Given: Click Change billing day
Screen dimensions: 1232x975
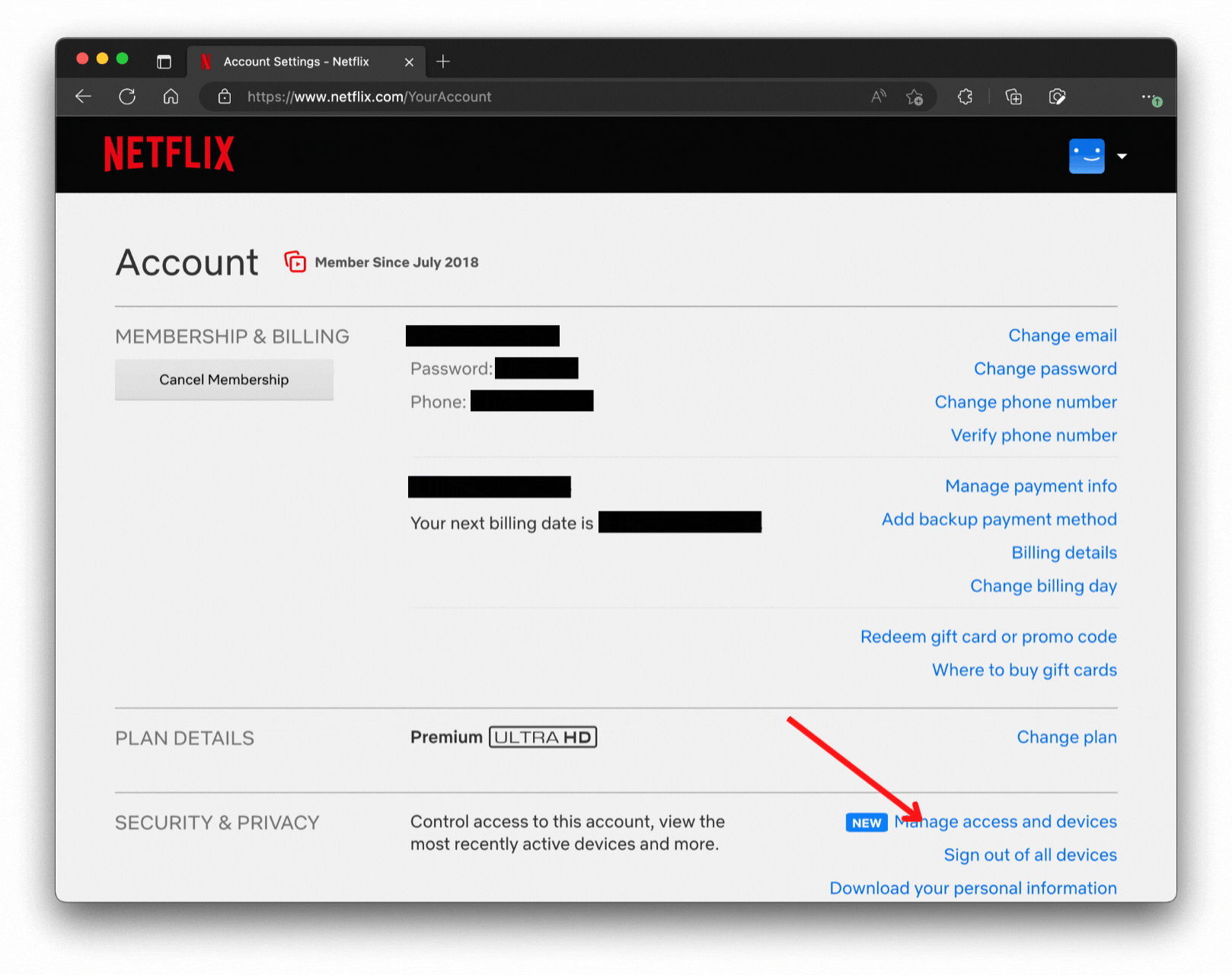Looking at the screenshot, I should 1043,586.
